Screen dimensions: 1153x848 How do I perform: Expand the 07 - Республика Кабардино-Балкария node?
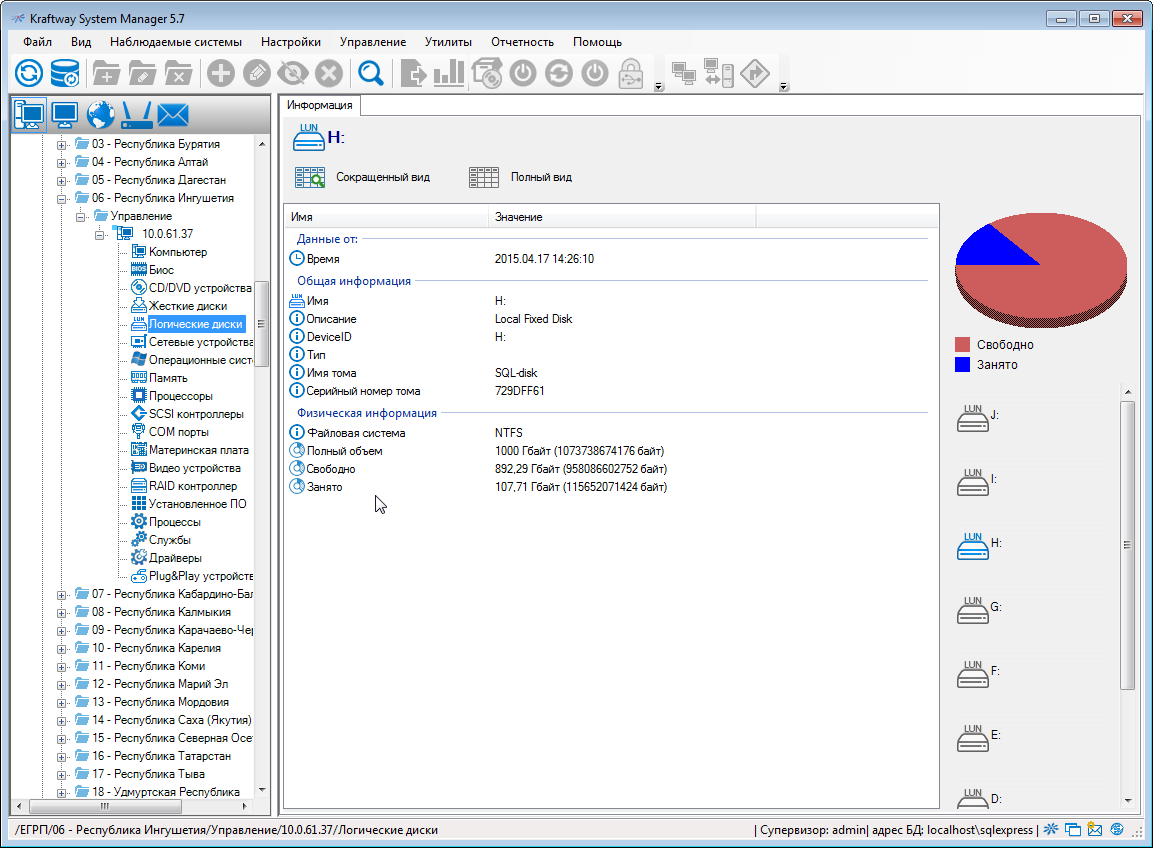pyautogui.click(x=62, y=593)
